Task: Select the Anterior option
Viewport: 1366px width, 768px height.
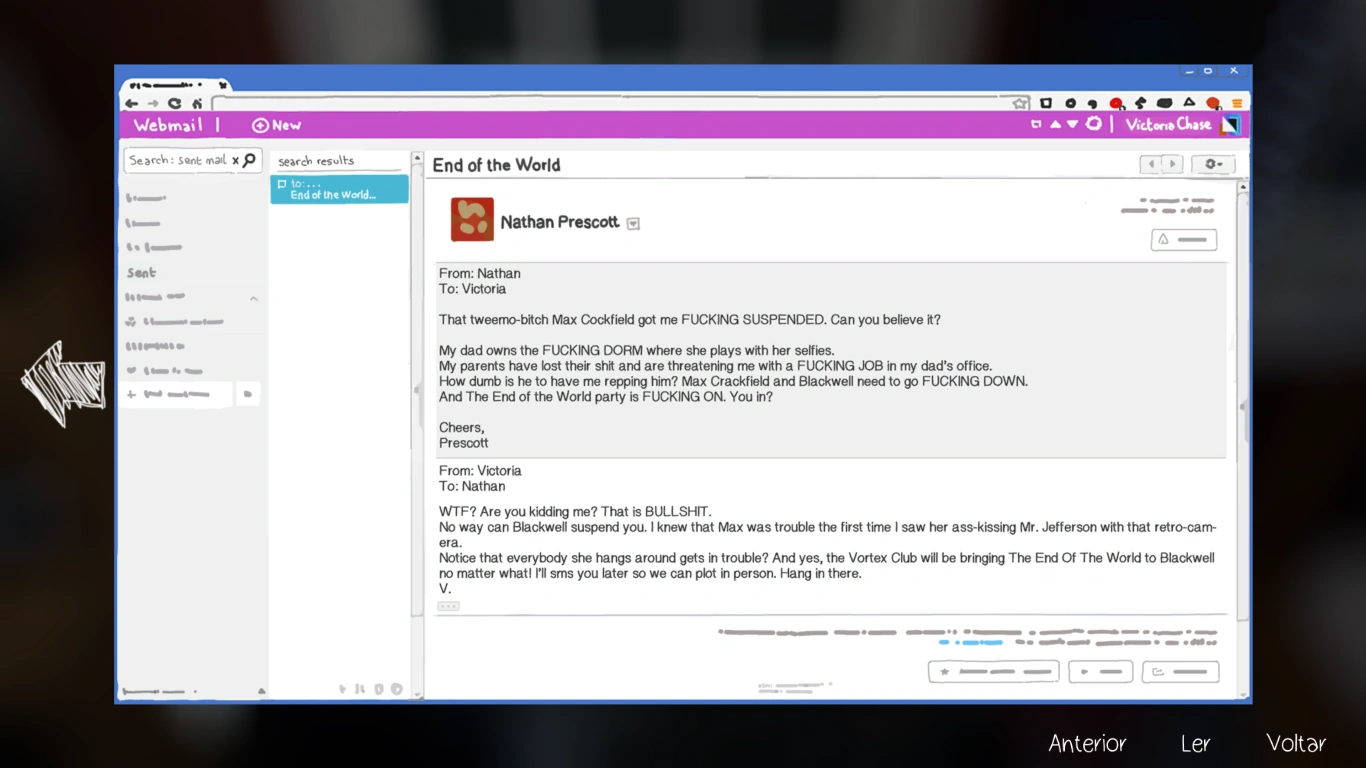Action: [1087, 743]
